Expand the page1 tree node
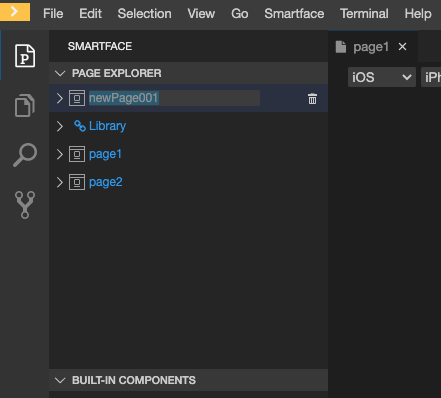 [x=60, y=154]
